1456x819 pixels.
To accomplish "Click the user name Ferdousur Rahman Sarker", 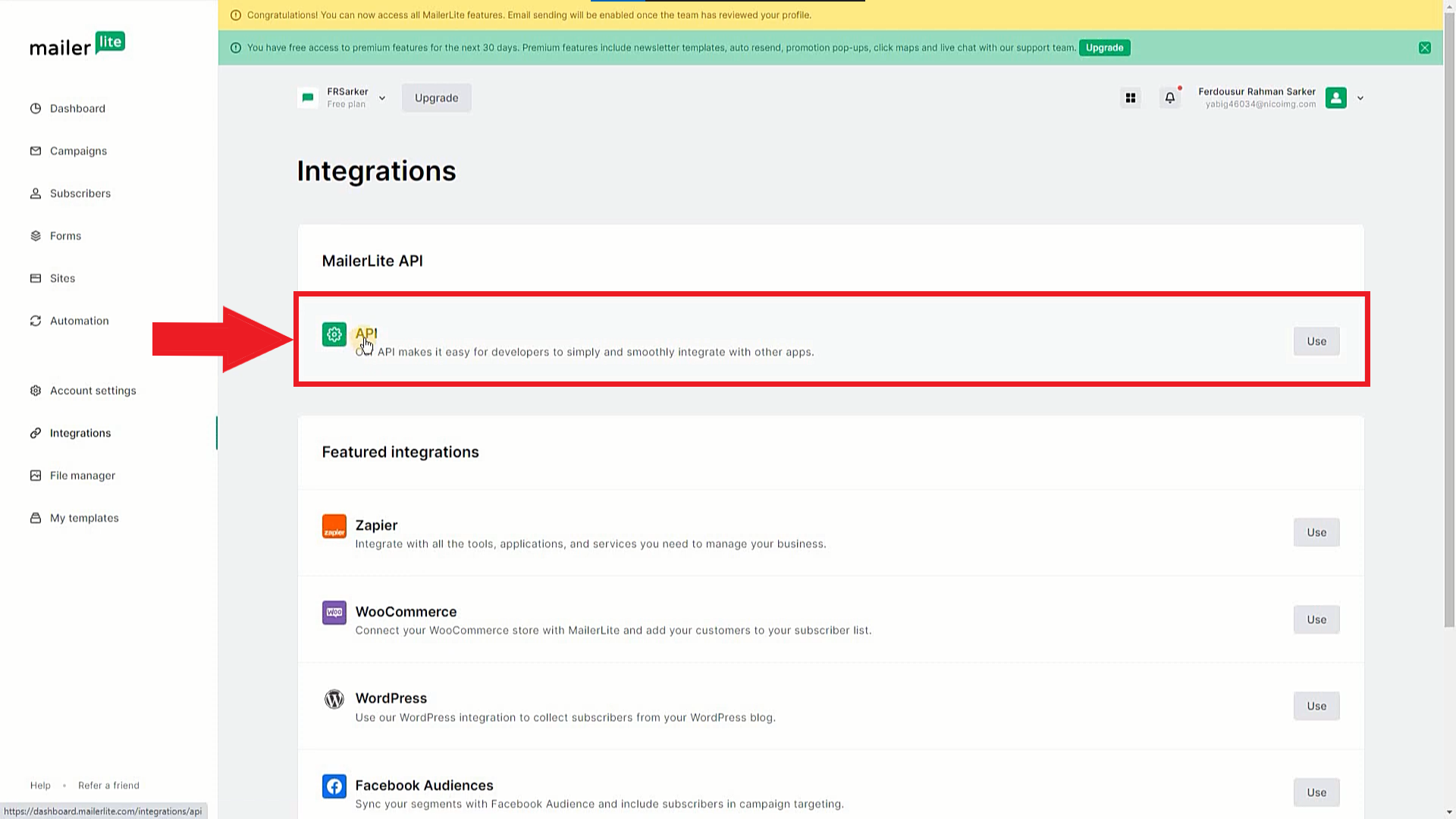I will (x=1257, y=92).
